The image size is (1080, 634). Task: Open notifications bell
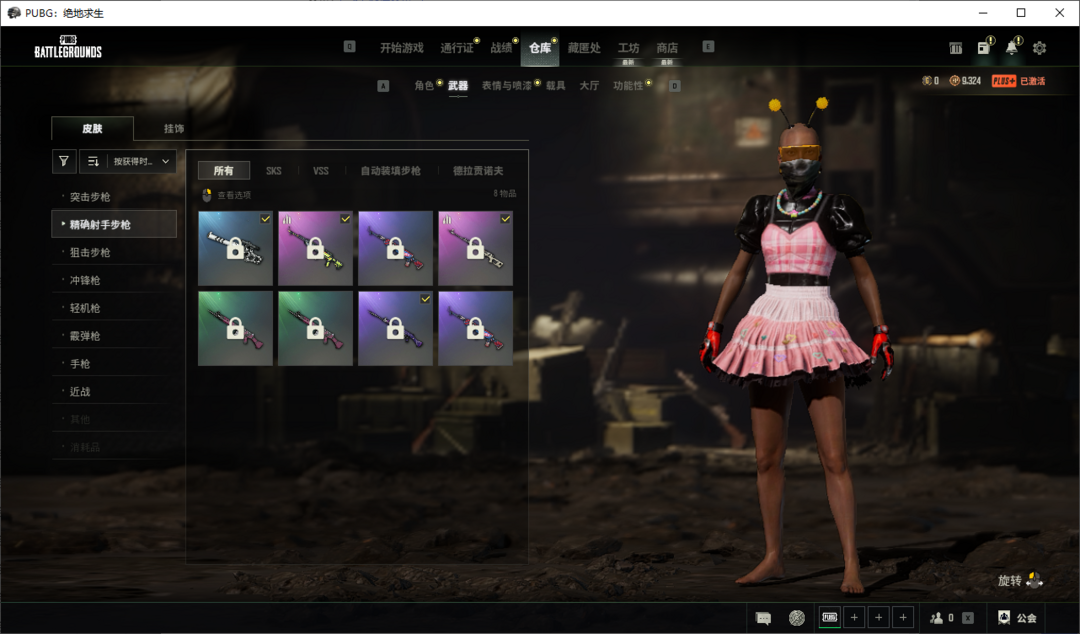(x=1011, y=47)
